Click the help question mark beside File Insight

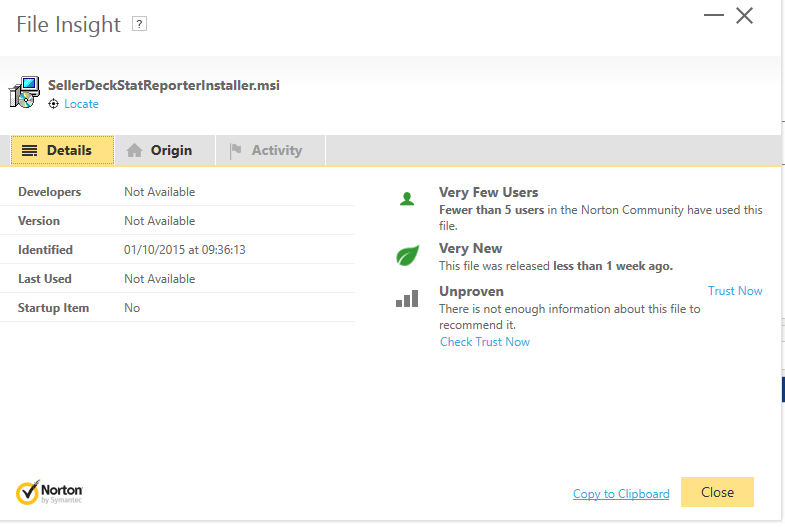139,24
